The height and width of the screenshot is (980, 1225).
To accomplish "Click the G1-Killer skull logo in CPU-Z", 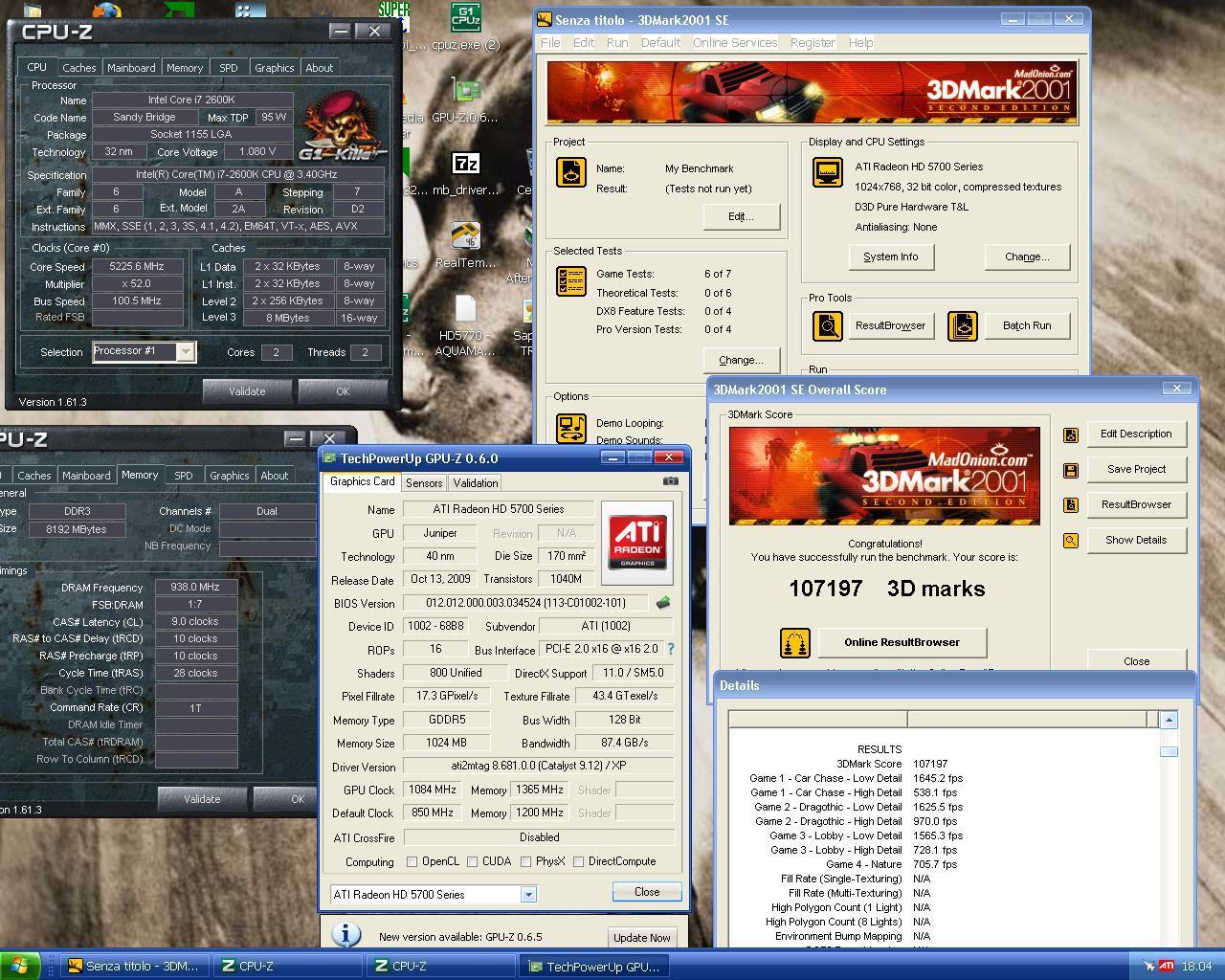I will coord(342,126).
